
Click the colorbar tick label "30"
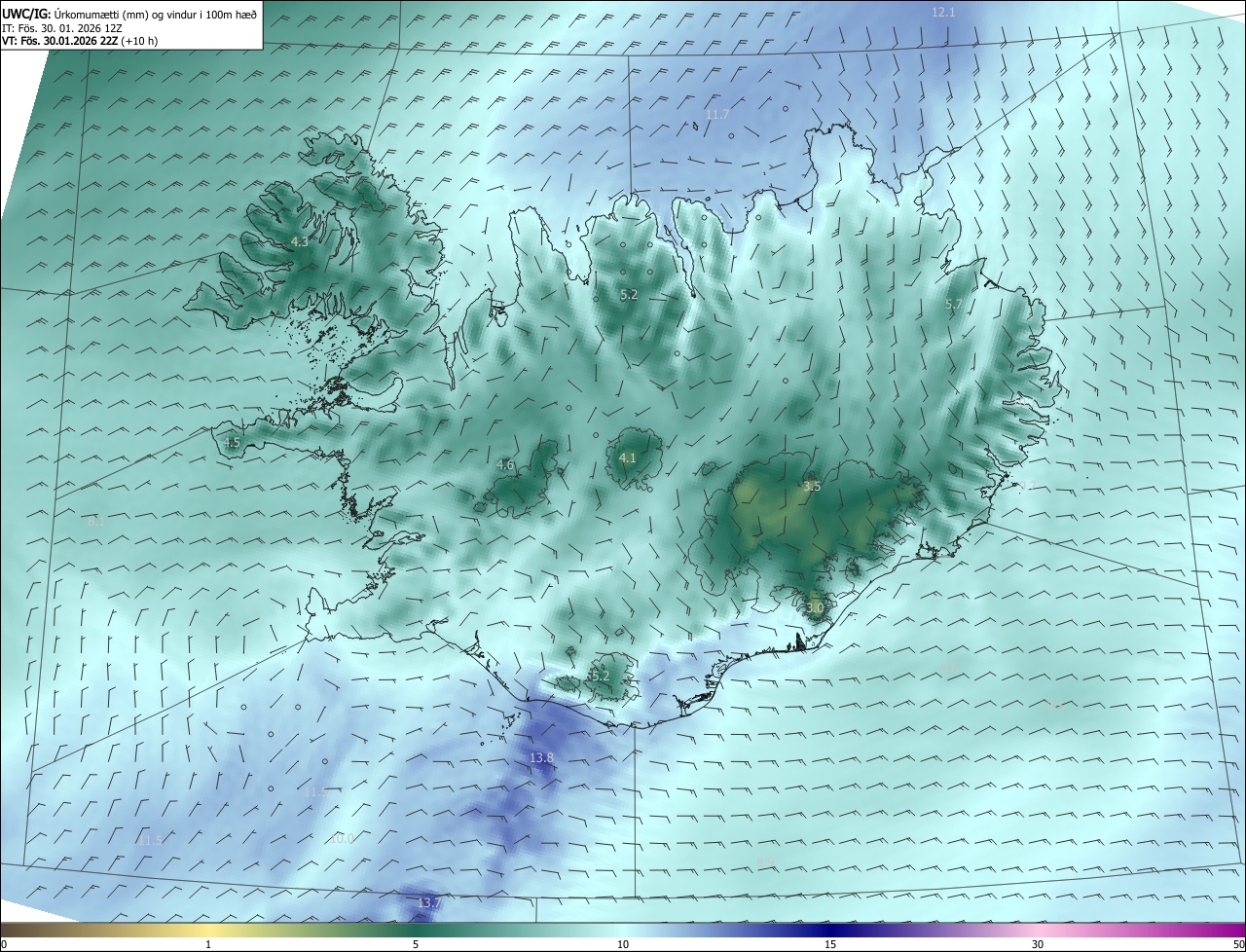pyautogui.click(x=1038, y=945)
